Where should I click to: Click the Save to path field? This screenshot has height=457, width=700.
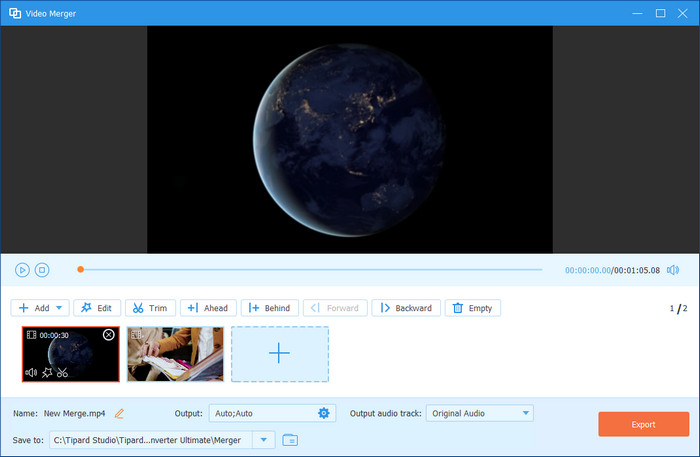click(151, 440)
